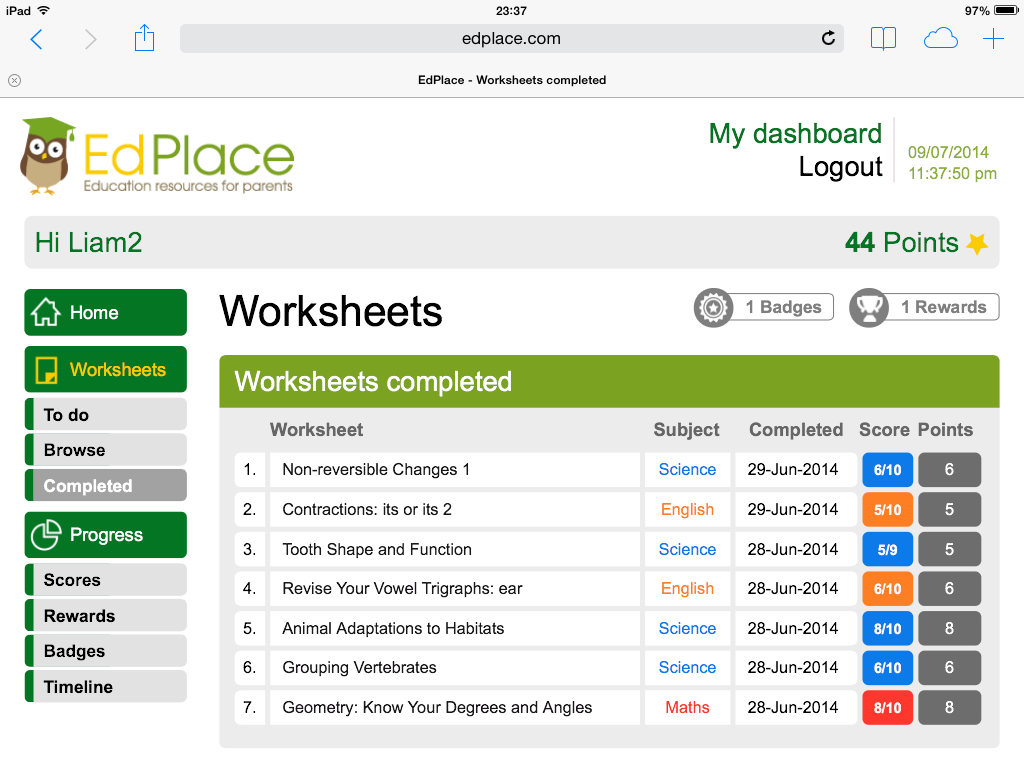
Task: Click red 8/10 score in Geometry row
Action: (888, 707)
